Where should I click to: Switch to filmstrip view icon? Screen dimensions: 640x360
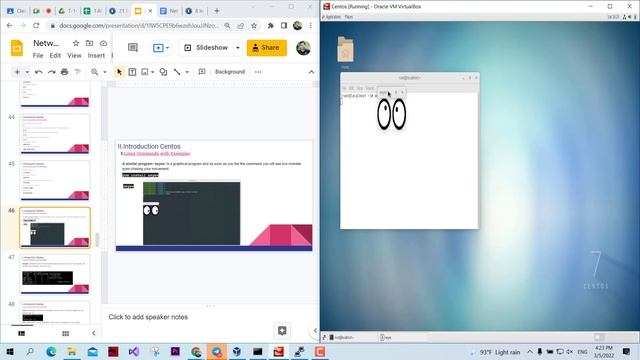[x=22, y=333]
